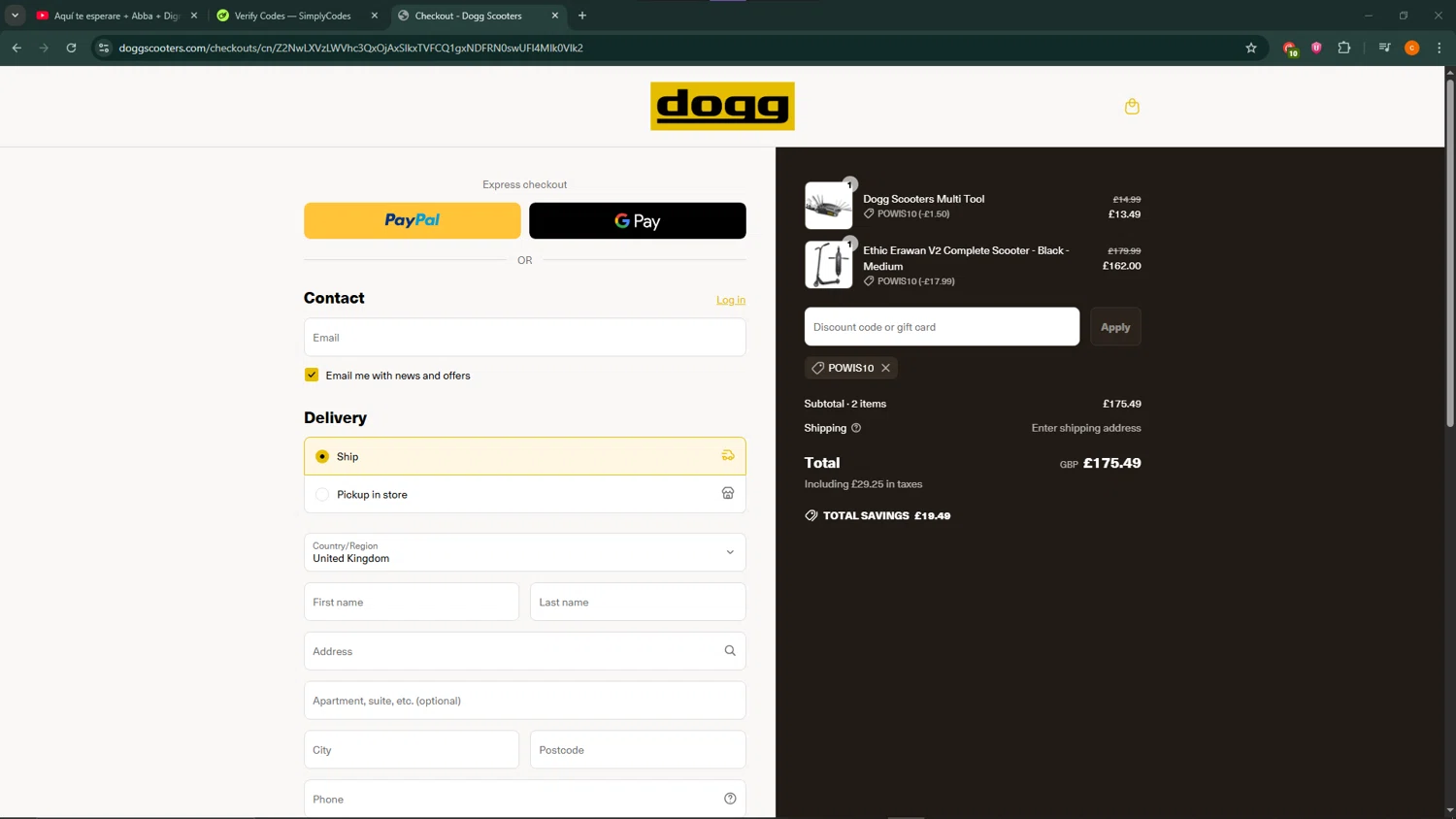The height and width of the screenshot is (819, 1456).
Task: Click the Total Savings tag icon
Action: coord(811,515)
